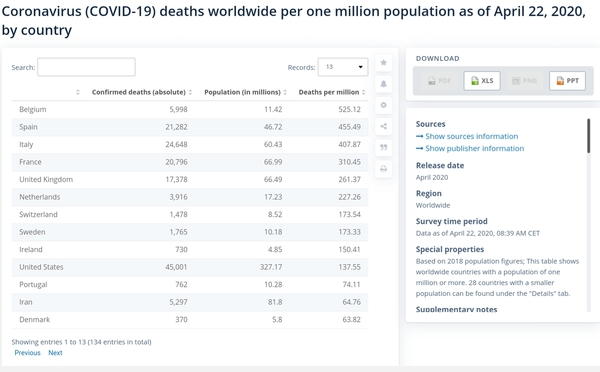Click the greyed PDF download button
This screenshot has height=372, width=600.
(x=439, y=81)
